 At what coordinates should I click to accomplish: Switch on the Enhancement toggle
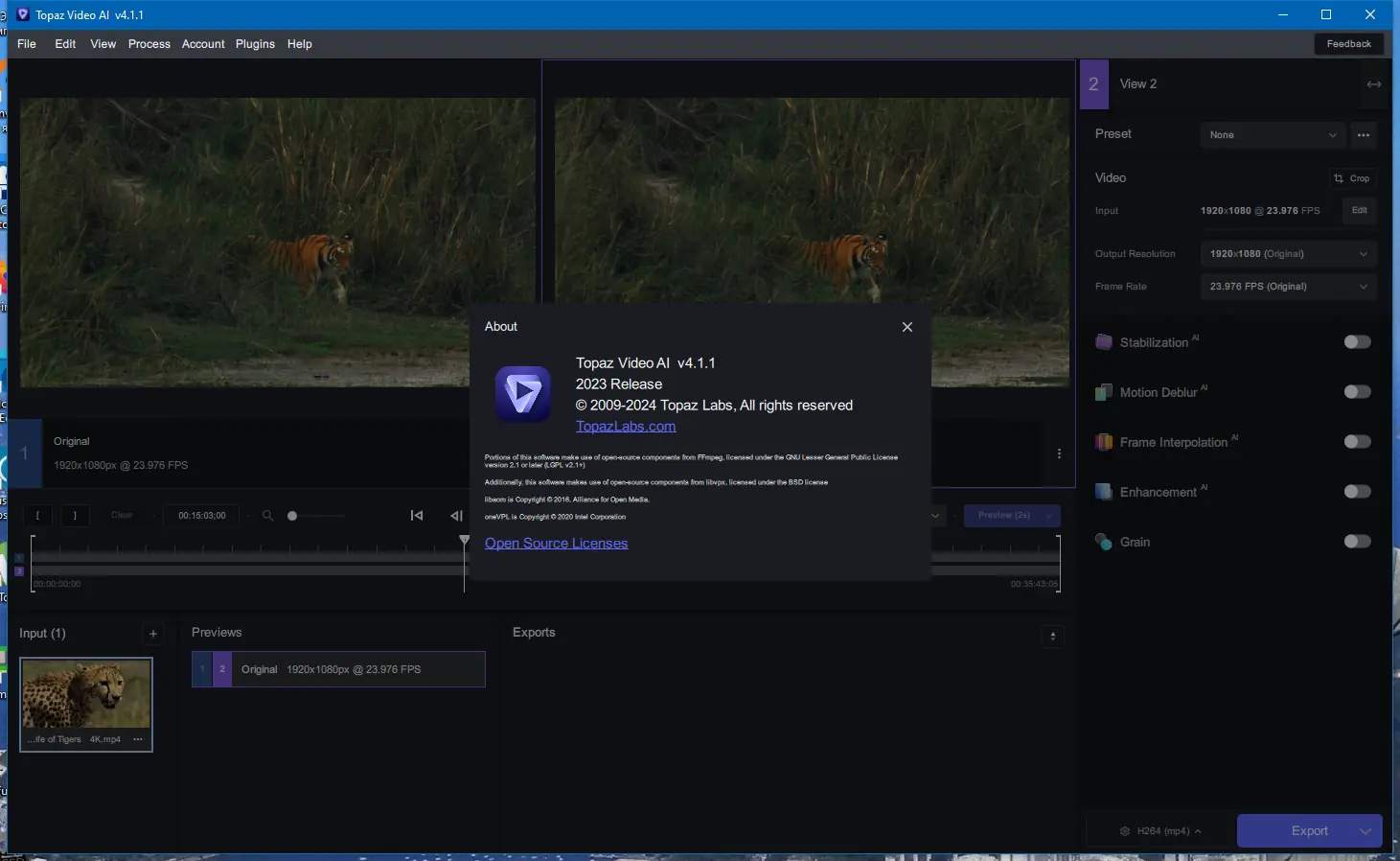[1358, 492]
